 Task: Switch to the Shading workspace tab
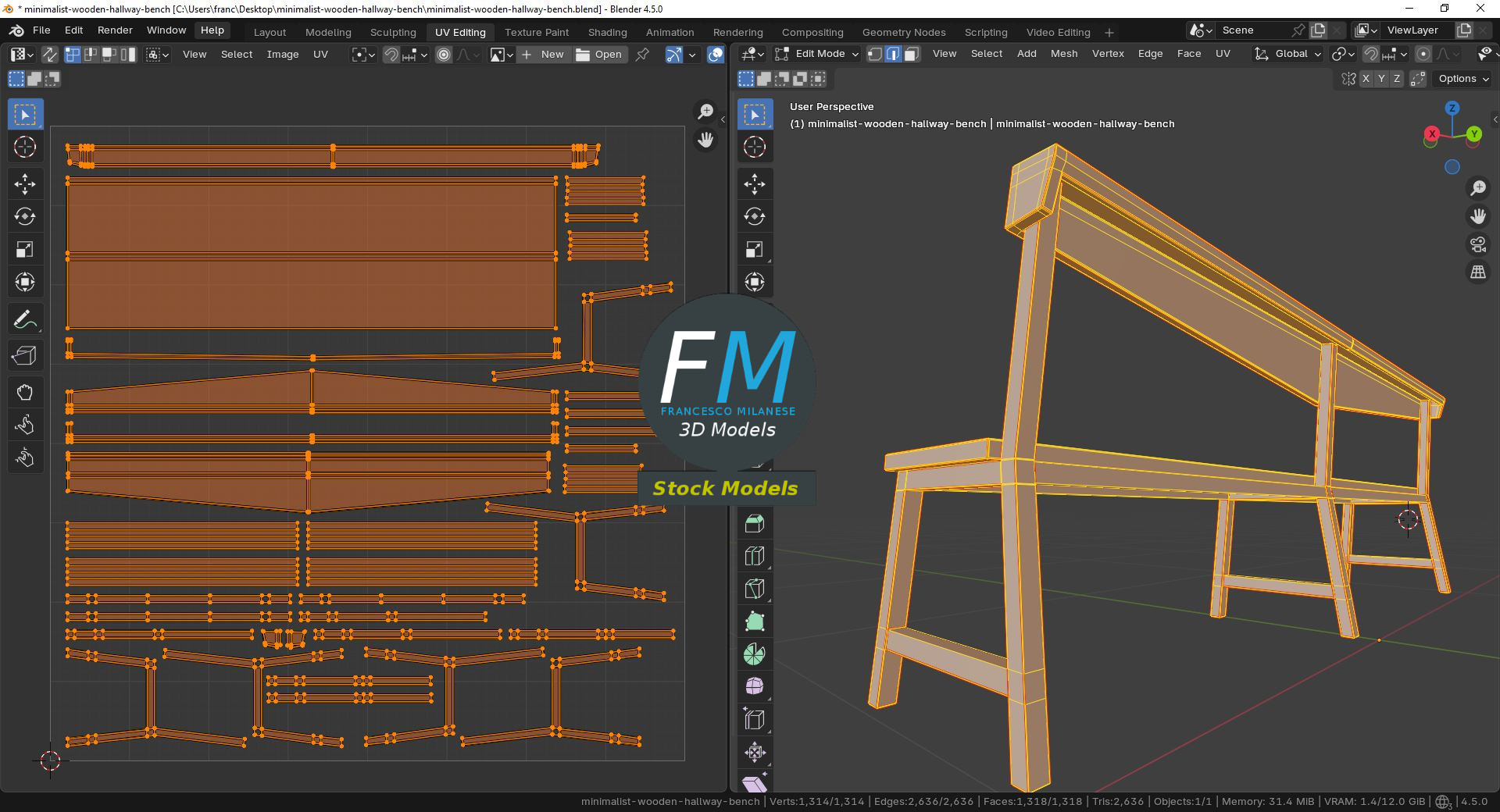point(607,32)
